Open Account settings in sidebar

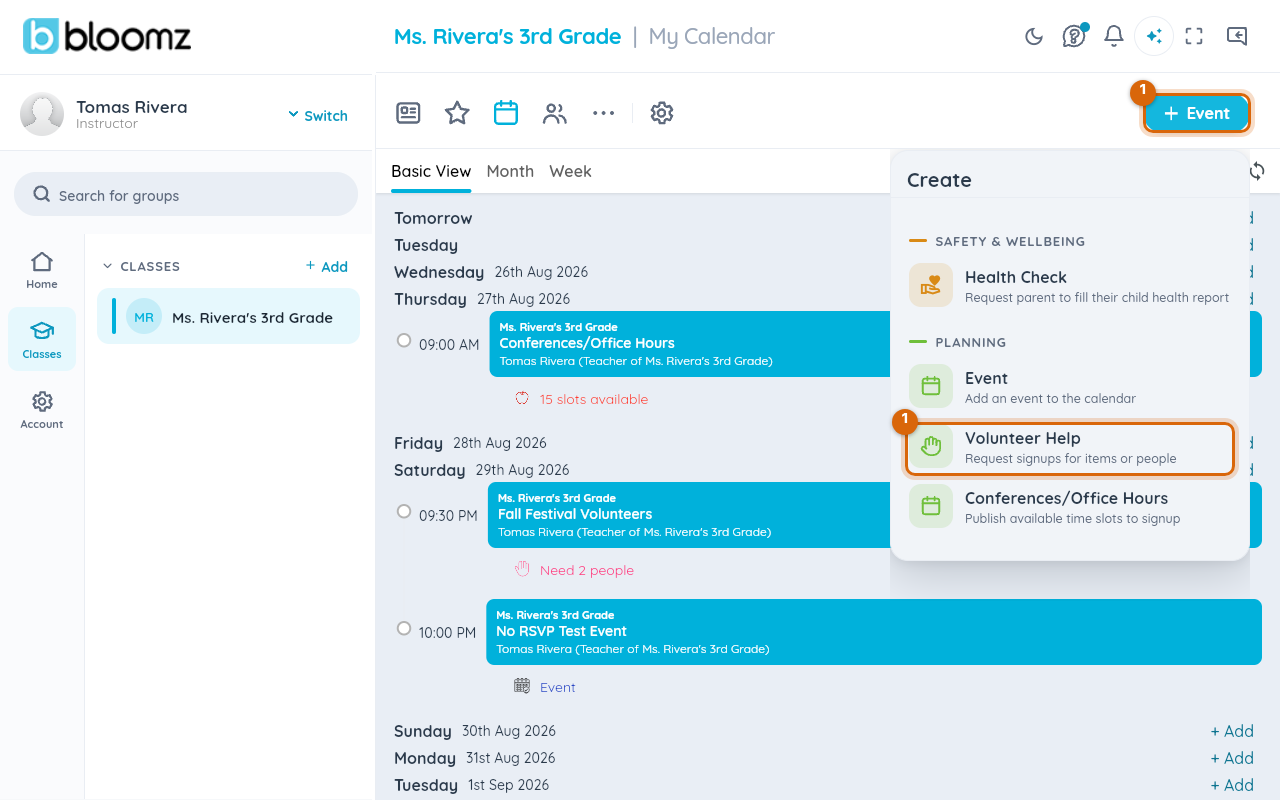(x=42, y=409)
